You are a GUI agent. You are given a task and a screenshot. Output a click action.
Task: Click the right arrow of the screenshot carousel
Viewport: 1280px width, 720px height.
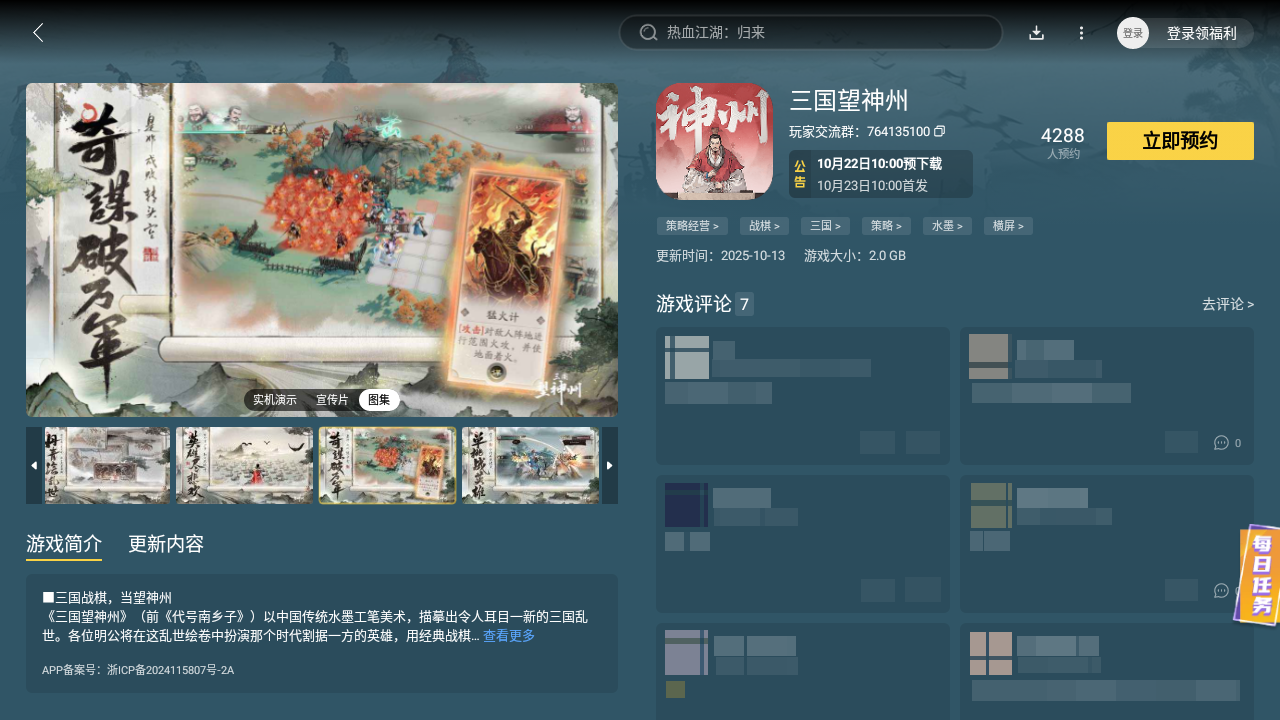[610, 465]
